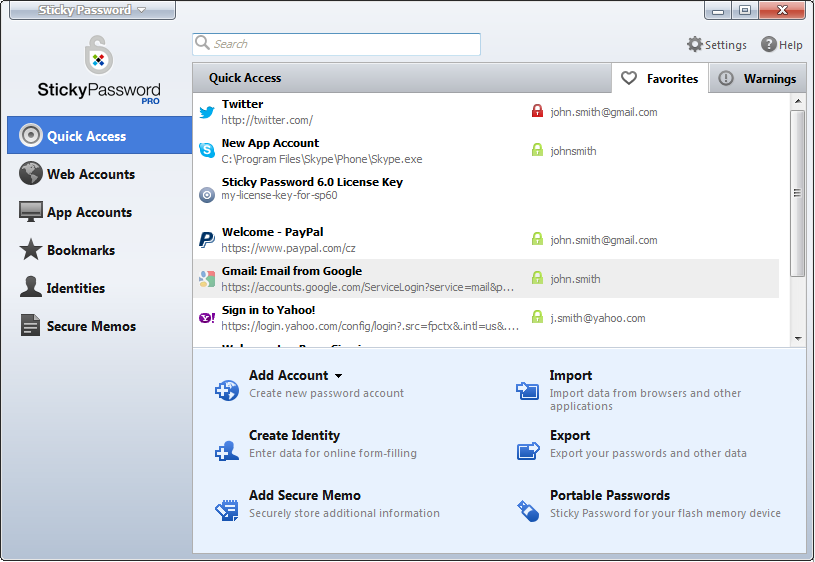Click the App Accounts monitor icon
Screen dimensions: 815x562
tap(31, 212)
